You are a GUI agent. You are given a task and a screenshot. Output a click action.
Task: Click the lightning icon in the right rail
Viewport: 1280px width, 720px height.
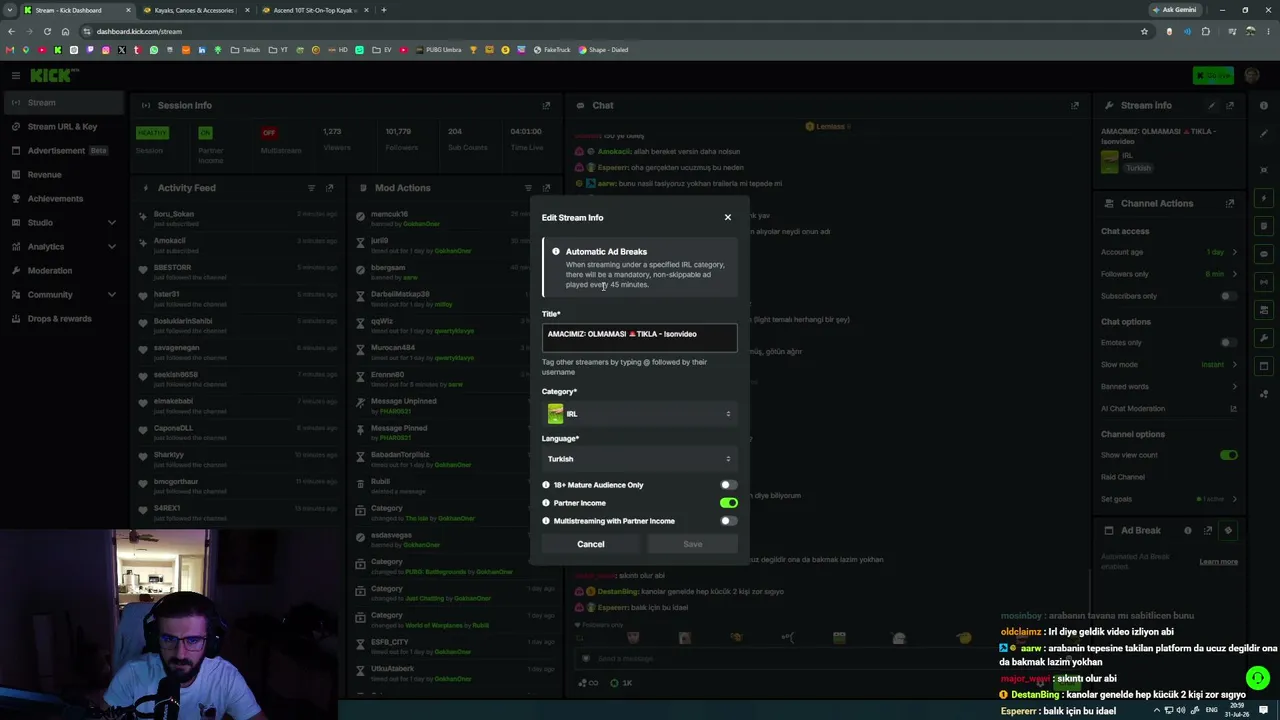[1264, 198]
